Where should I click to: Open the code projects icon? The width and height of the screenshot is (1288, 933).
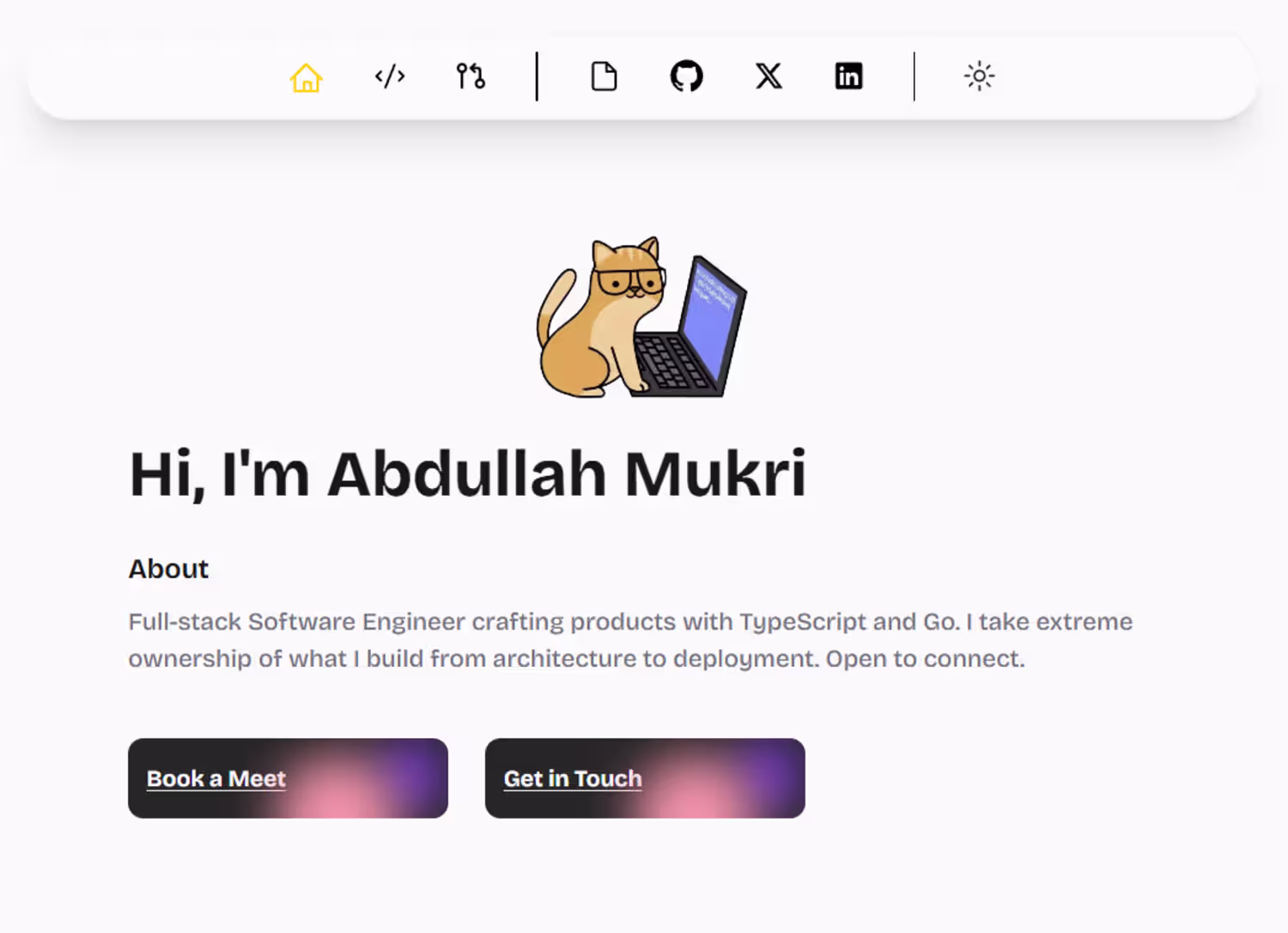coord(389,76)
